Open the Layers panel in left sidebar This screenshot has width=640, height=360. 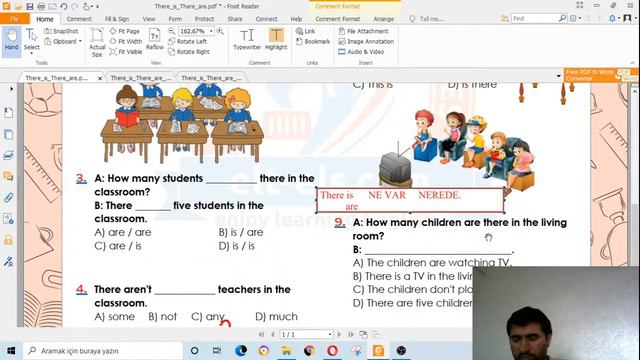pyautogui.click(x=8, y=156)
